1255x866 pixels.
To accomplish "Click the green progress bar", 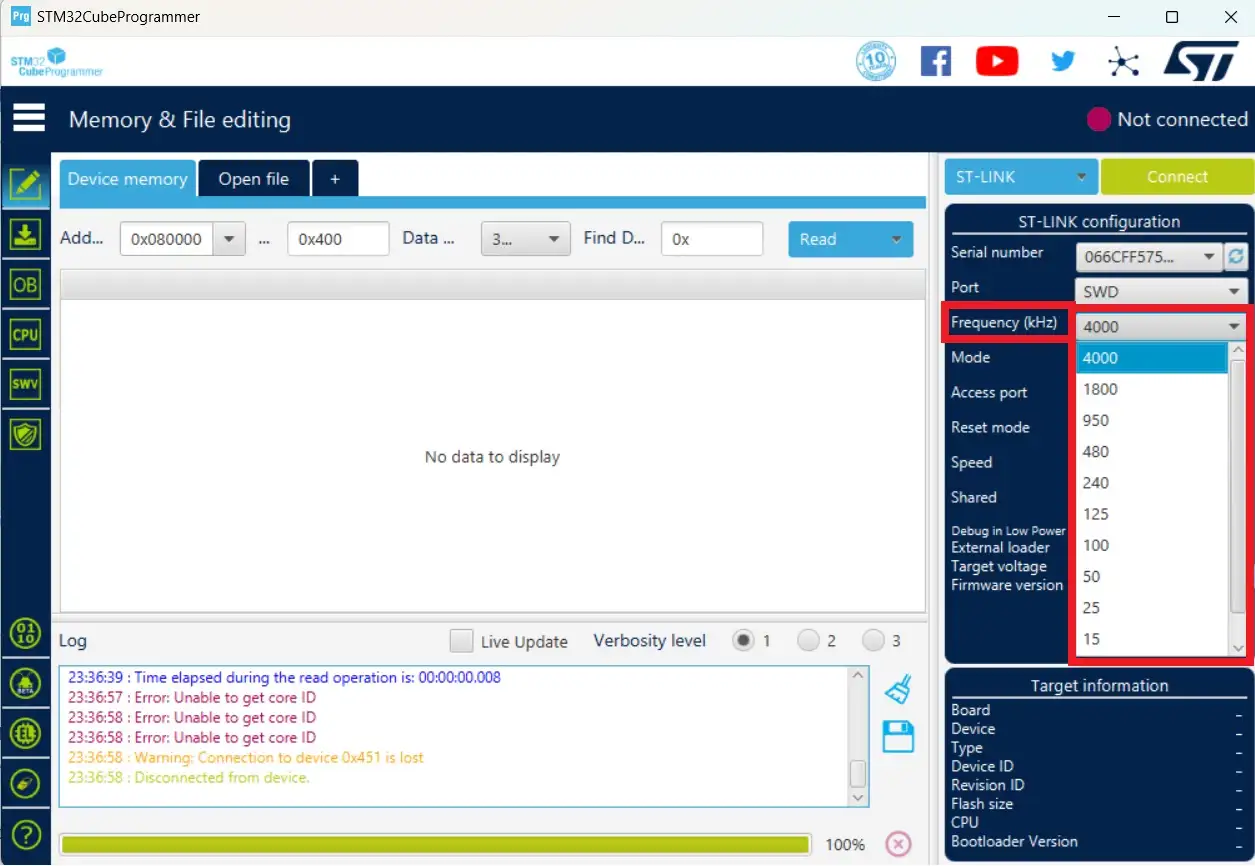I will [435, 844].
